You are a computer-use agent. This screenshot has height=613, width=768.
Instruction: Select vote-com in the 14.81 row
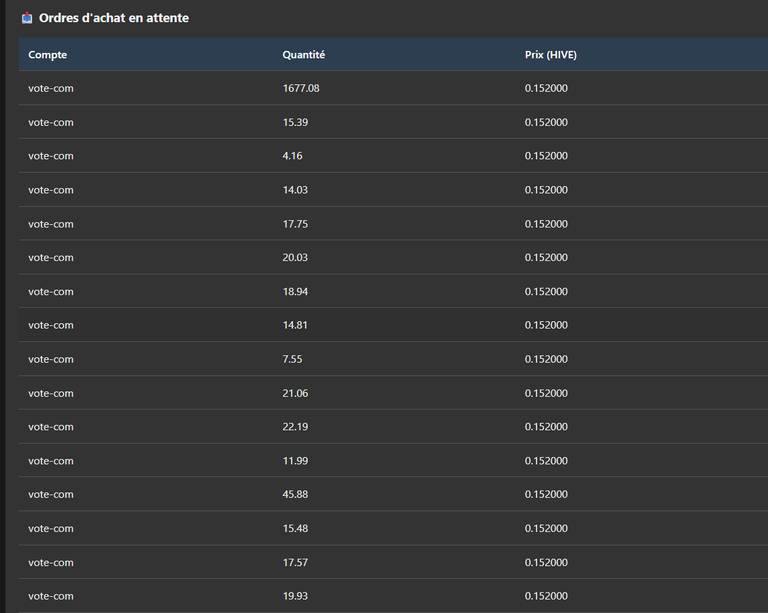51,325
